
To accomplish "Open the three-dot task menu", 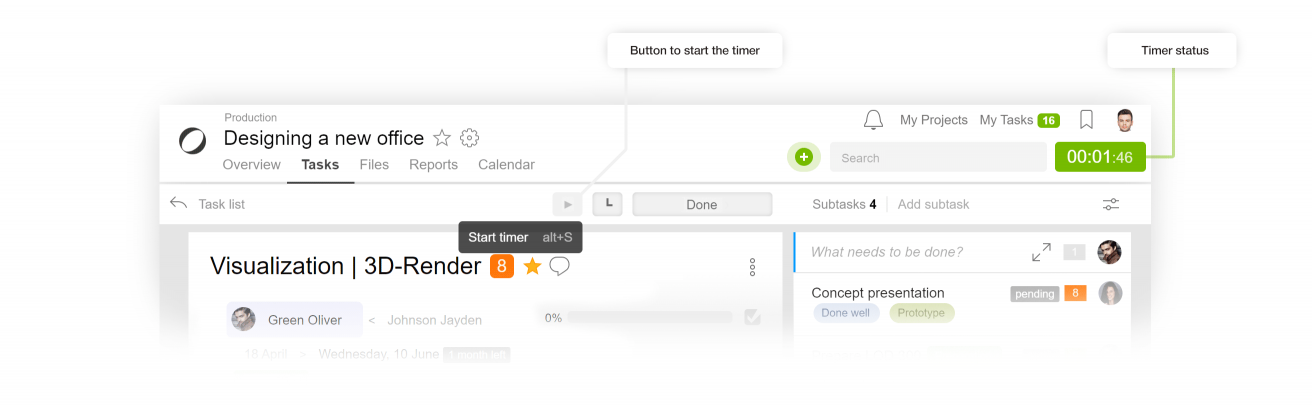I will coord(752,267).
